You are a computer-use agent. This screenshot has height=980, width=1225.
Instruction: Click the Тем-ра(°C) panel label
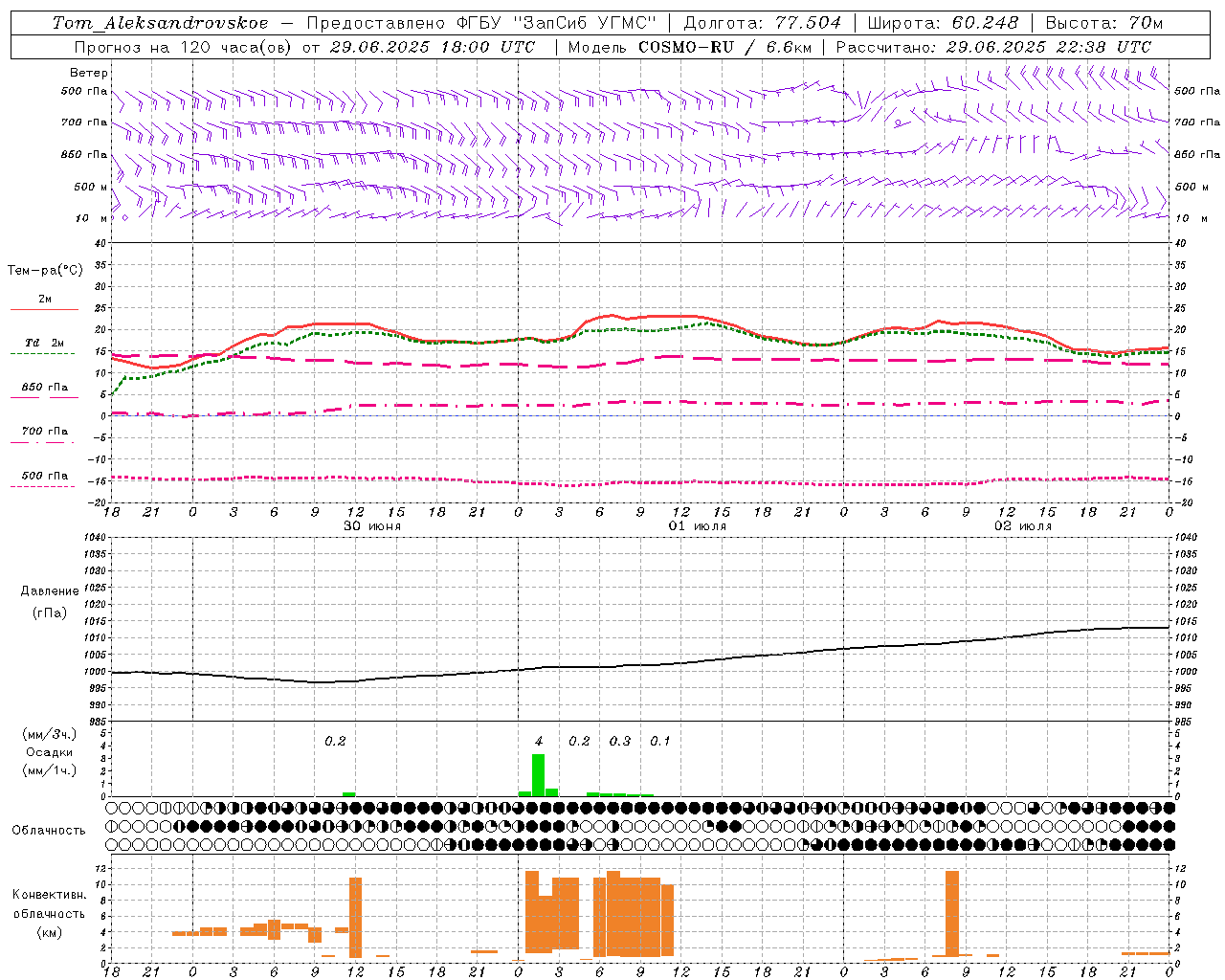pyautogui.click(x=45, y=271)
